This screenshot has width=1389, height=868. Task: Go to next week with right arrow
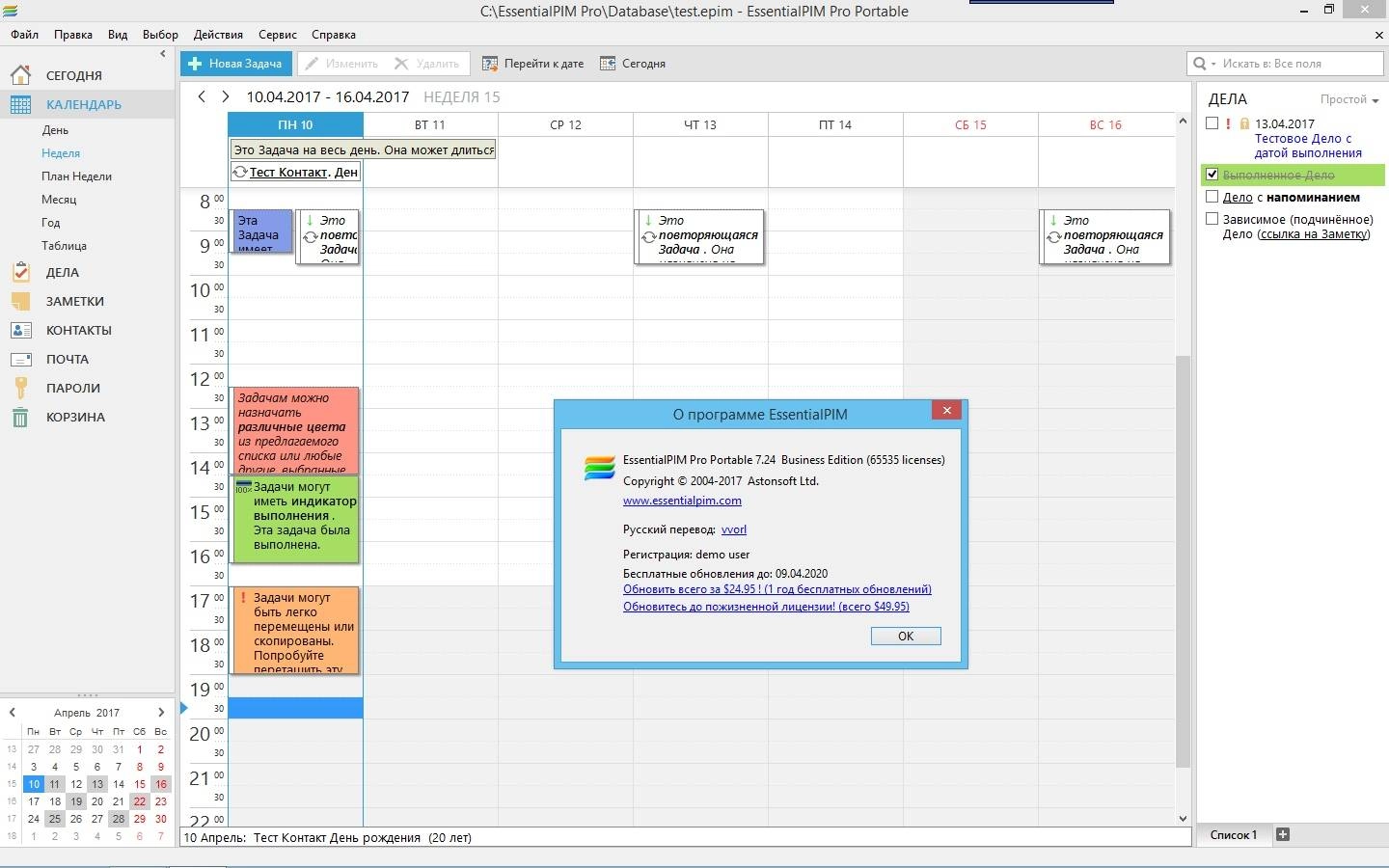tap(226, 96)
